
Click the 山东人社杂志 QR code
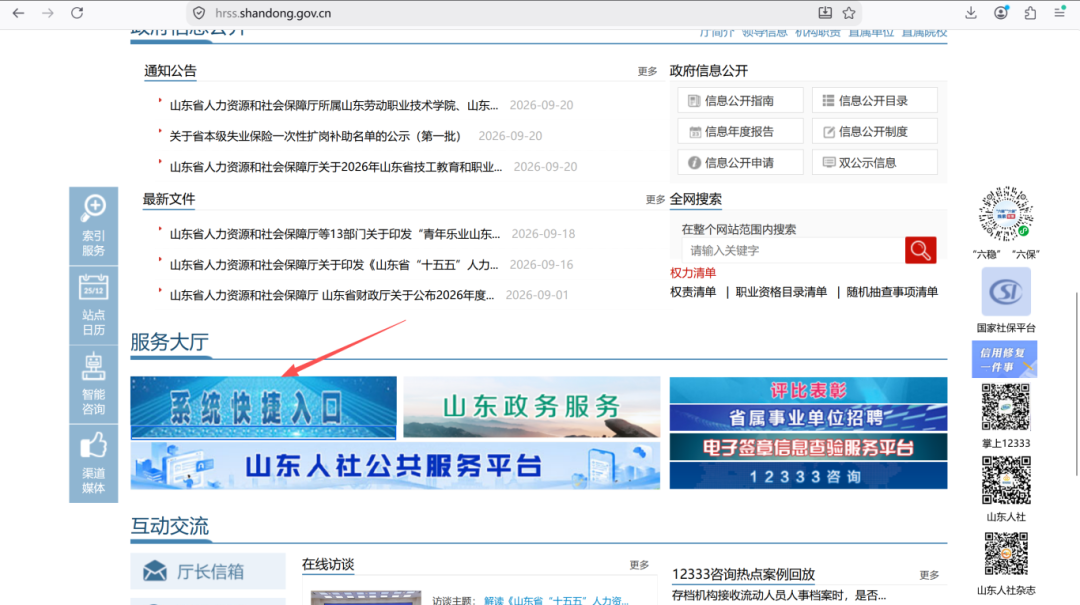(1006, 554)
